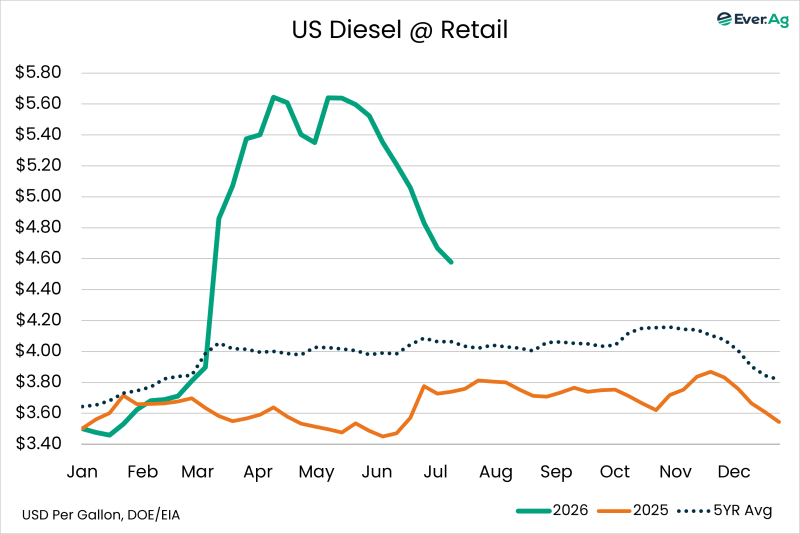Click the 2025 line's endpoint in late December

[x=779, y=422]
